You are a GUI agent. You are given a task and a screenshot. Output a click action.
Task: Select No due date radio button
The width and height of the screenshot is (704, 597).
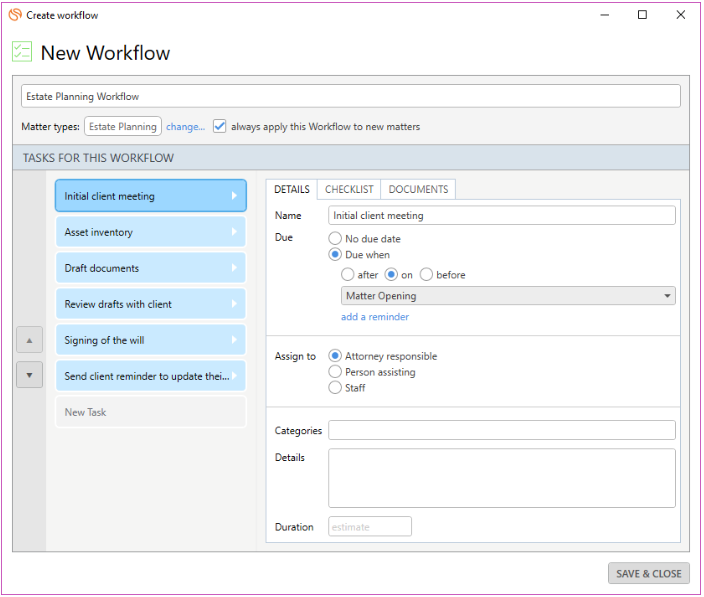335,238
